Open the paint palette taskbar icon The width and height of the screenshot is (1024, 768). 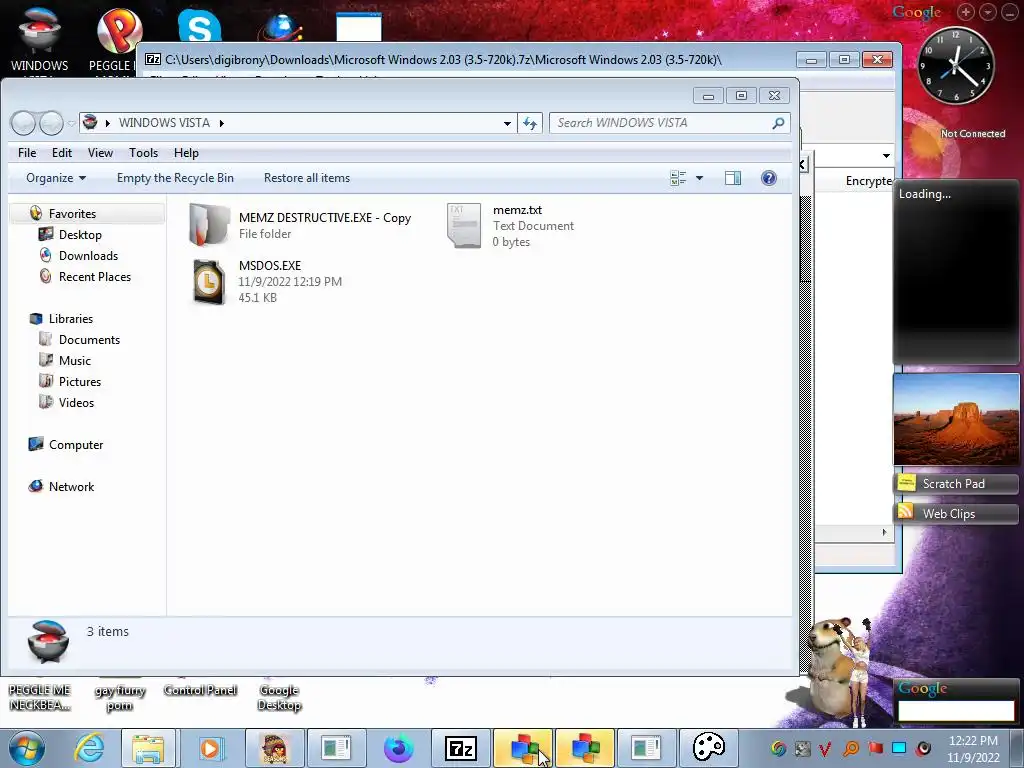click(x=708, y=748)
